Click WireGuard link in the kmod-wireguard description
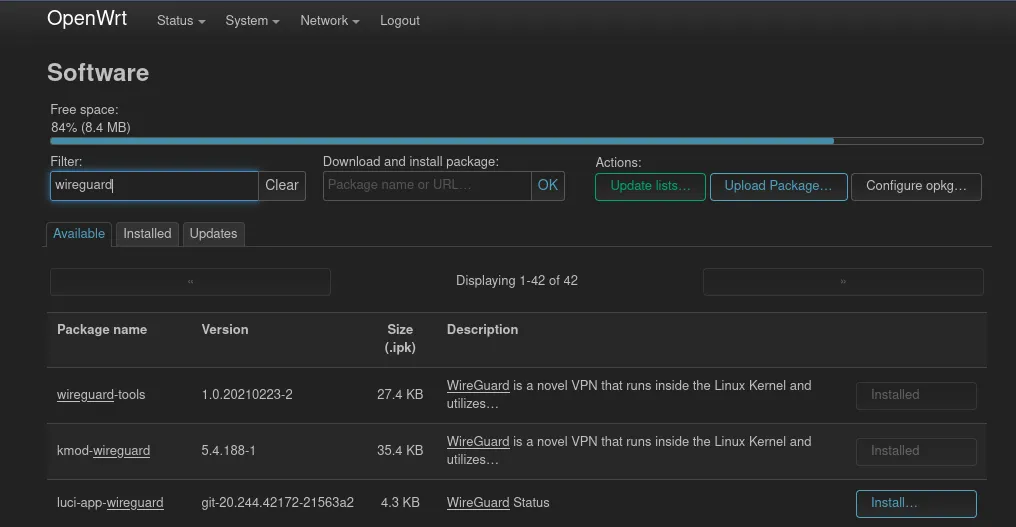Image resolution: width=1016 pixels, height=527 pixels. [x=478, y=441]
